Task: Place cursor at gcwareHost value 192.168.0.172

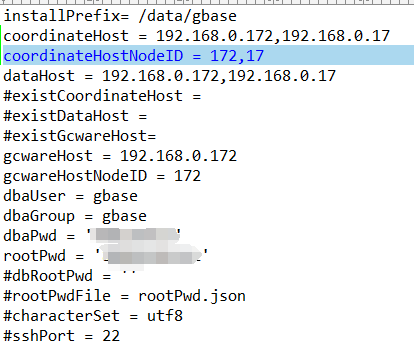Action: (178, 156)
